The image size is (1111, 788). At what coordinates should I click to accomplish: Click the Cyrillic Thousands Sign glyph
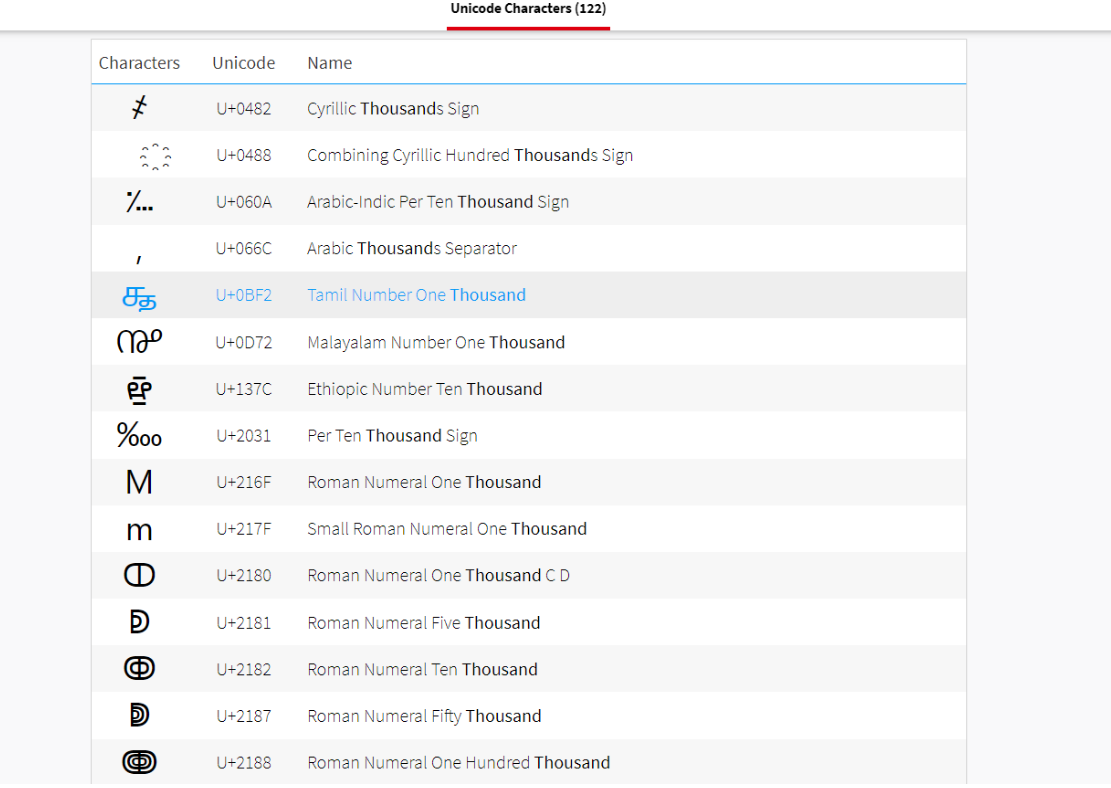click(x=139, y=108)
